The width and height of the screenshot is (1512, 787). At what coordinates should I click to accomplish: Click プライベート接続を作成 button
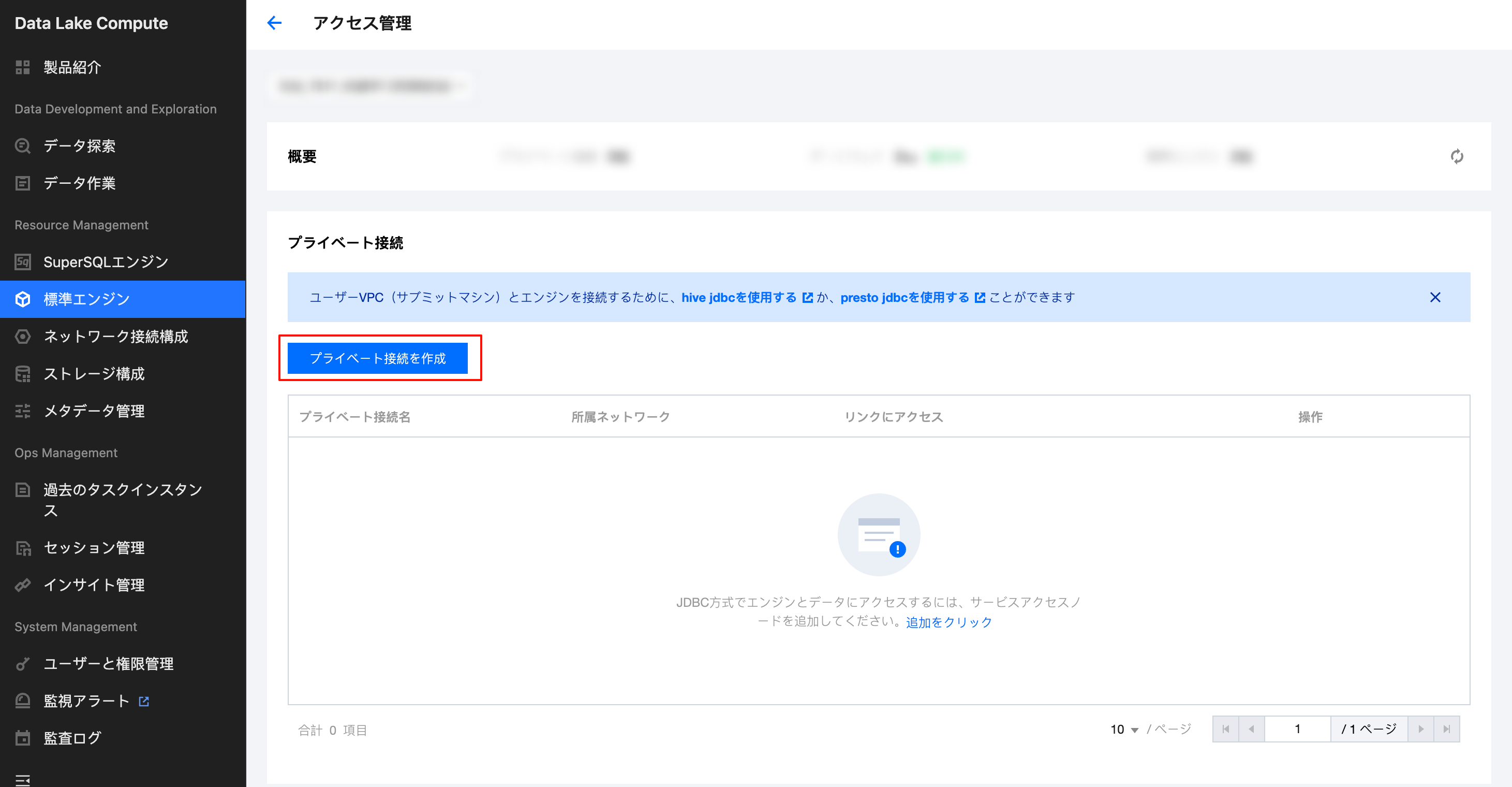377,358
